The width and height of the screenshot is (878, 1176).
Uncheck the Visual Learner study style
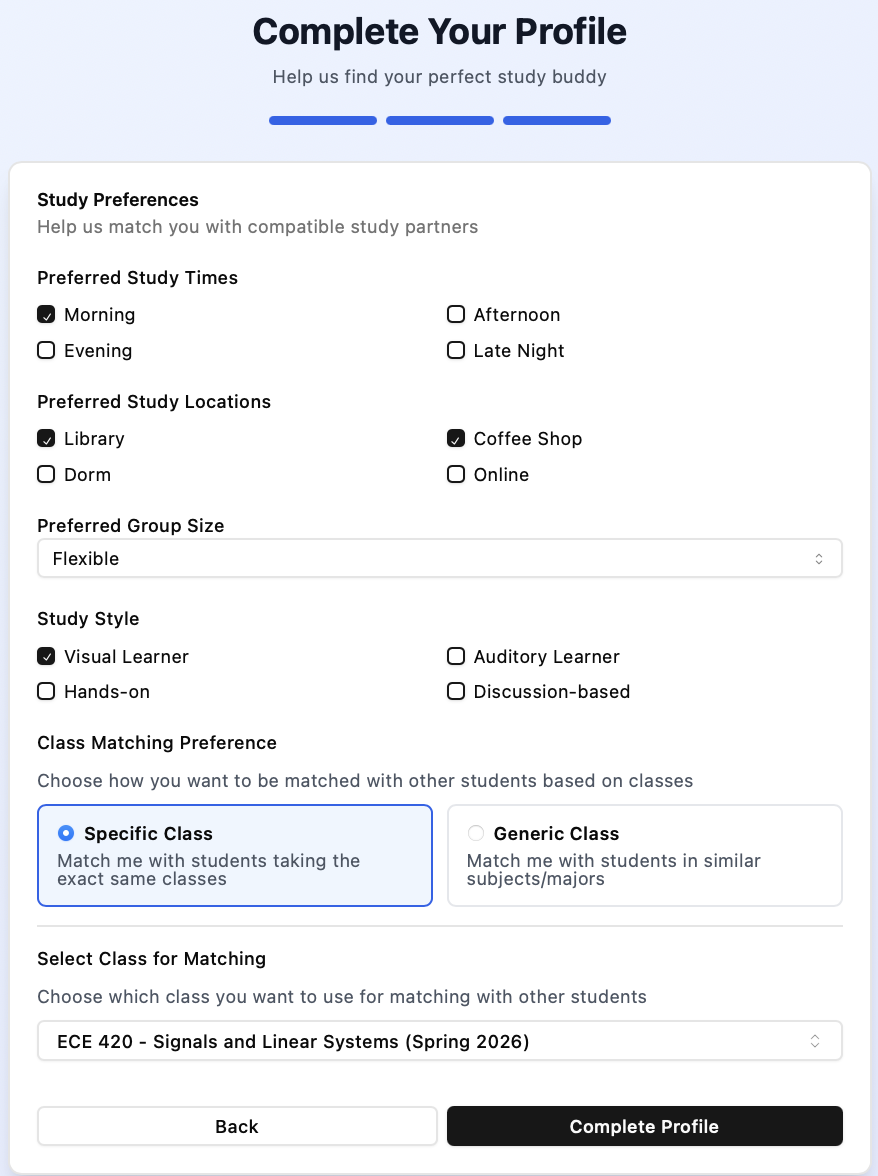tap(46, 657)
